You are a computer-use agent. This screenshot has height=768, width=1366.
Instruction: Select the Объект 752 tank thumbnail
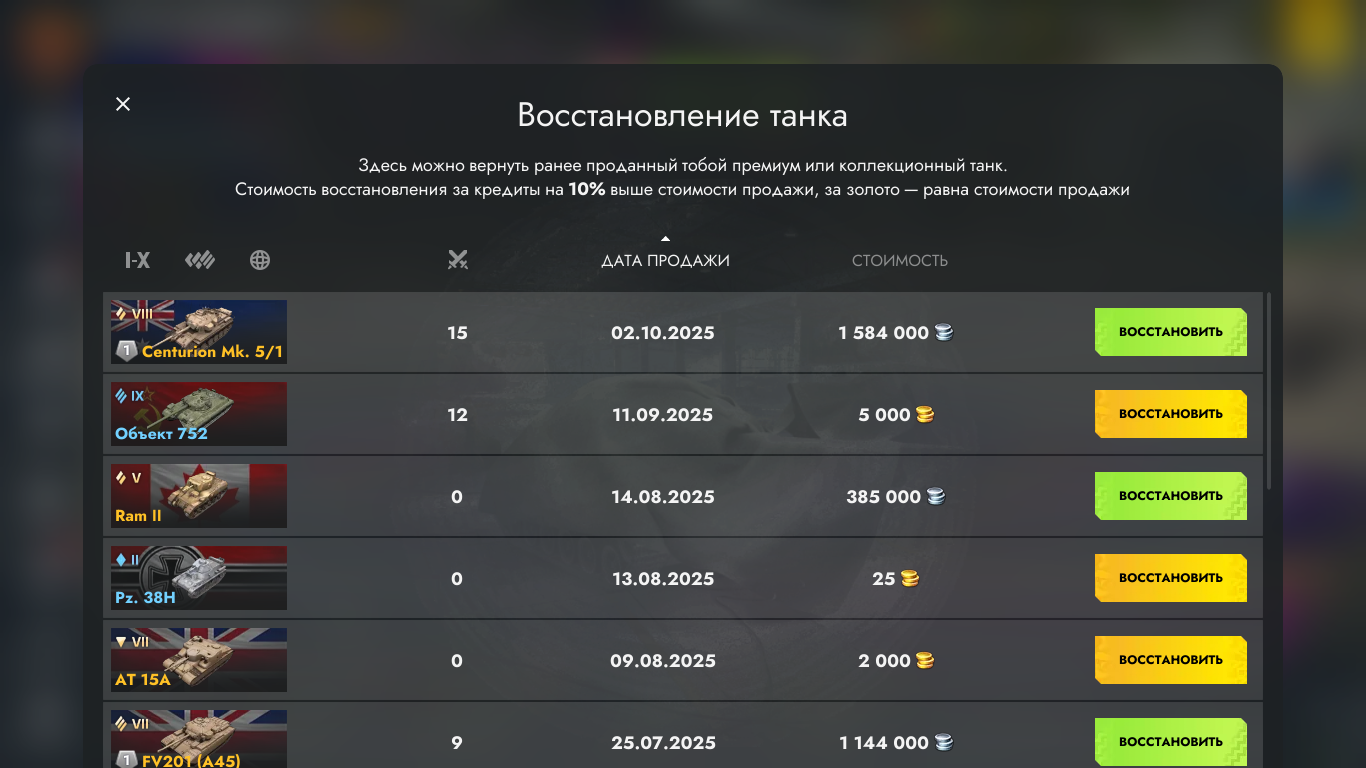tap(199, 414)
